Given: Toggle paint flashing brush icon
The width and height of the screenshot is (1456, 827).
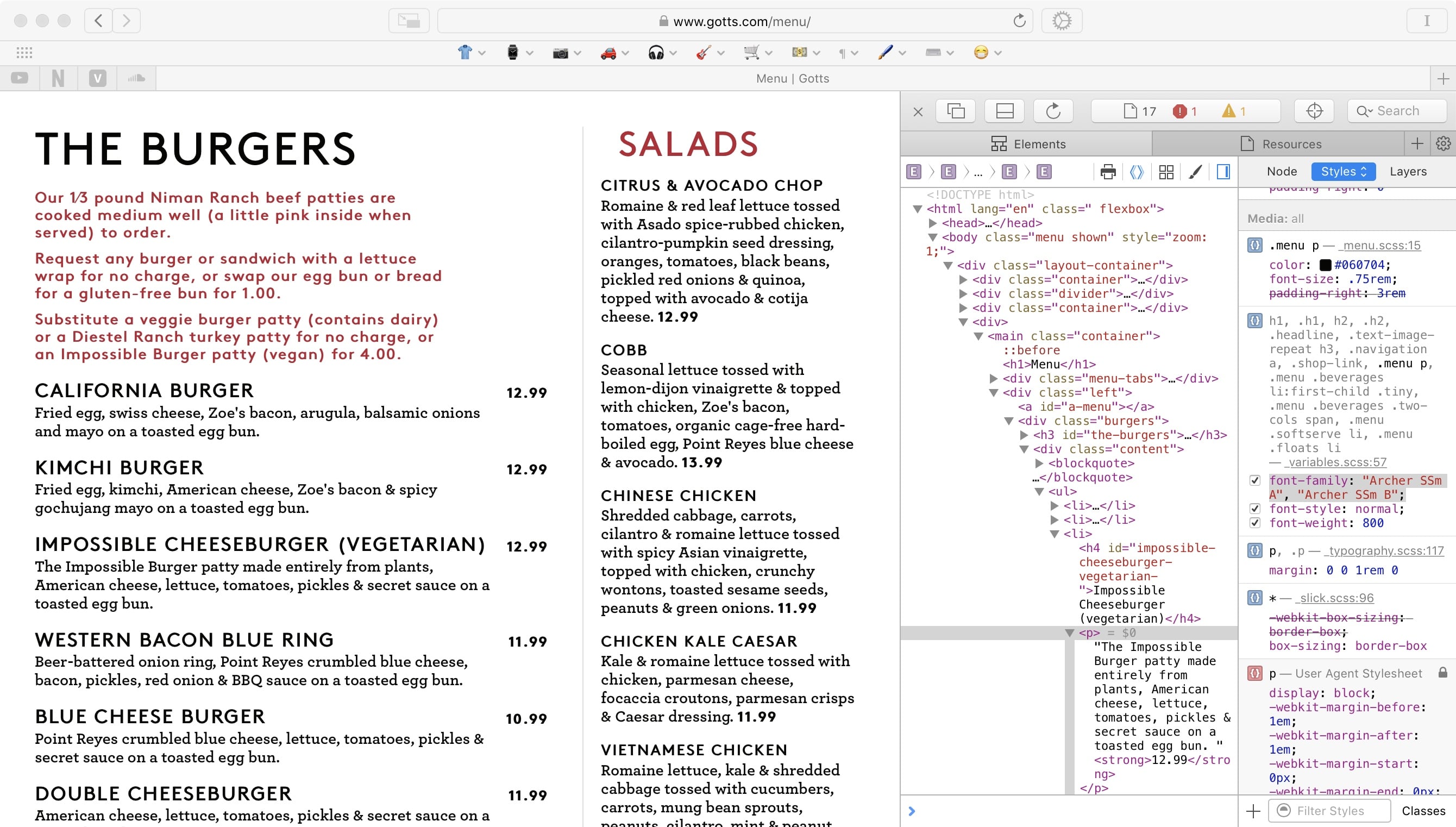Looking at the screenshot, I should (x=1195, y=172).
